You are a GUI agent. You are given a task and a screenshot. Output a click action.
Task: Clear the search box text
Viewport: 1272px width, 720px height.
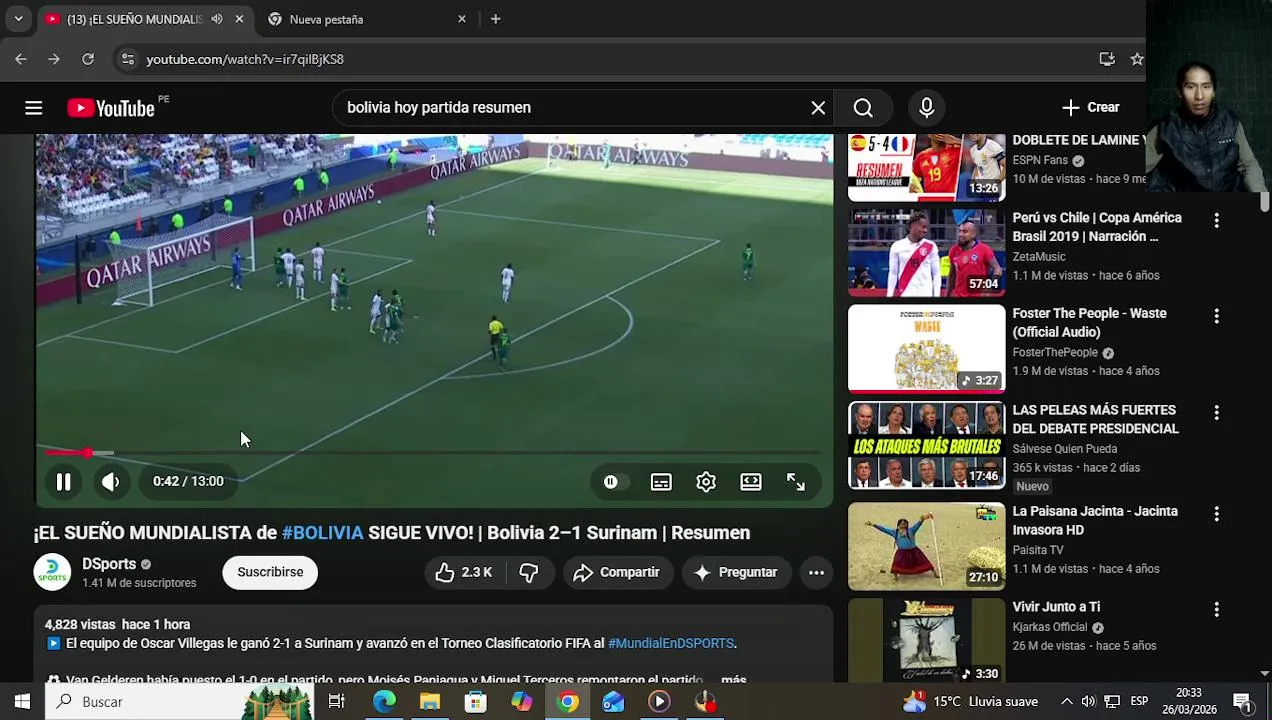coord(818,108)
